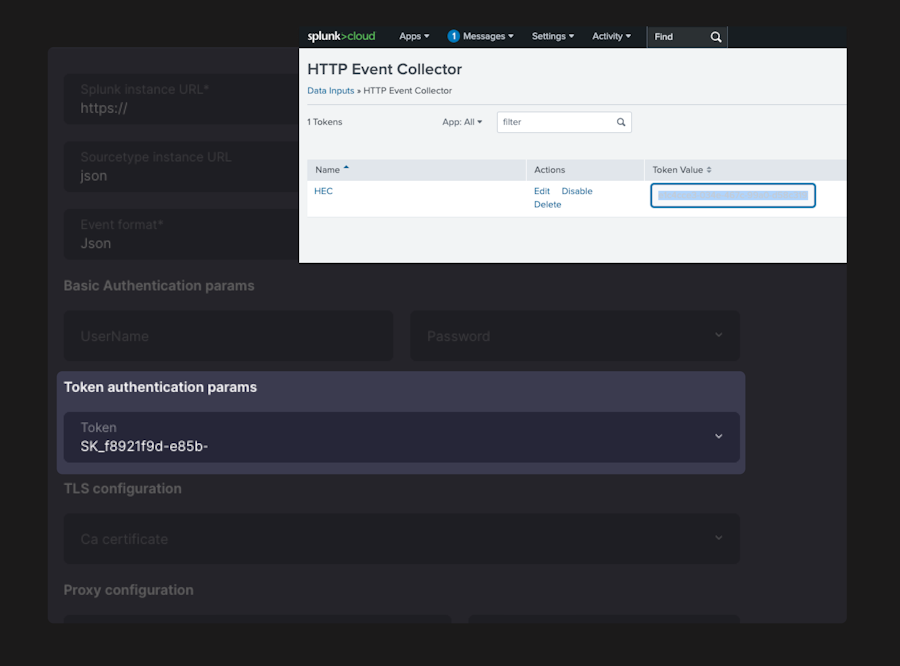Select the highlighted HEC token value field
Screen dimensions: 900x666
733,195
